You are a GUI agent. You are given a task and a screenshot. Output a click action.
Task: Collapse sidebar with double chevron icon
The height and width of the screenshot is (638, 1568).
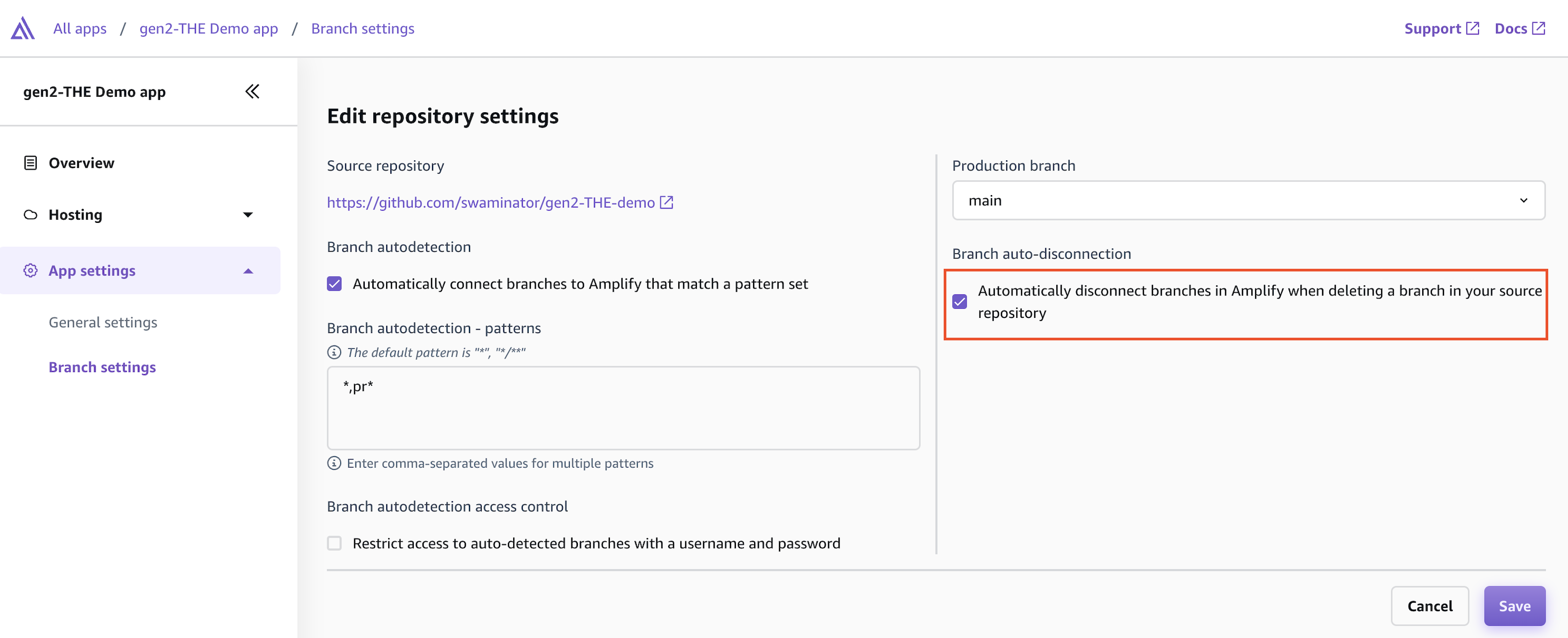[252, 91]
